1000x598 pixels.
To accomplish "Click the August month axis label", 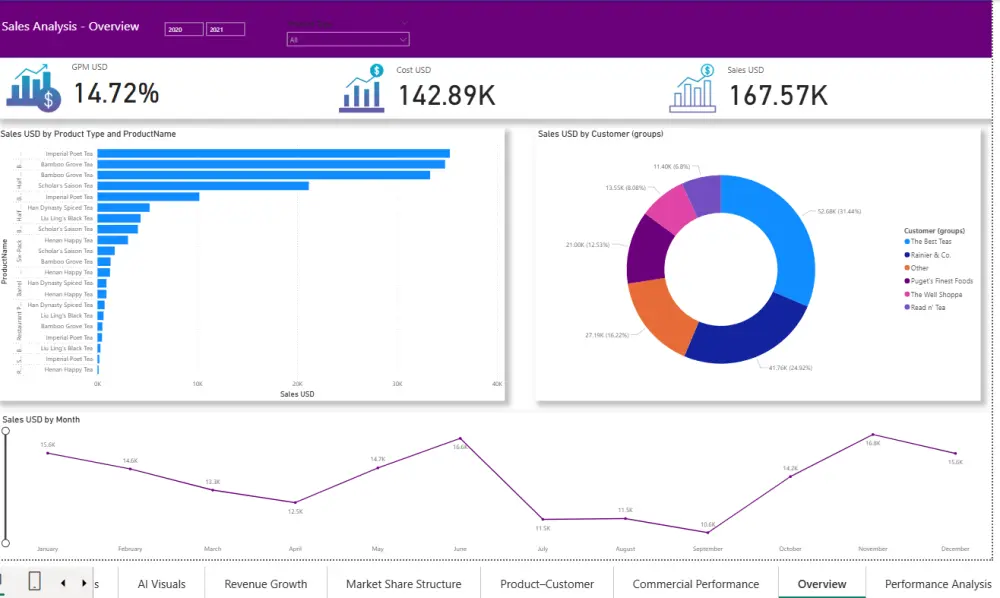I will [x=625, y=549].
